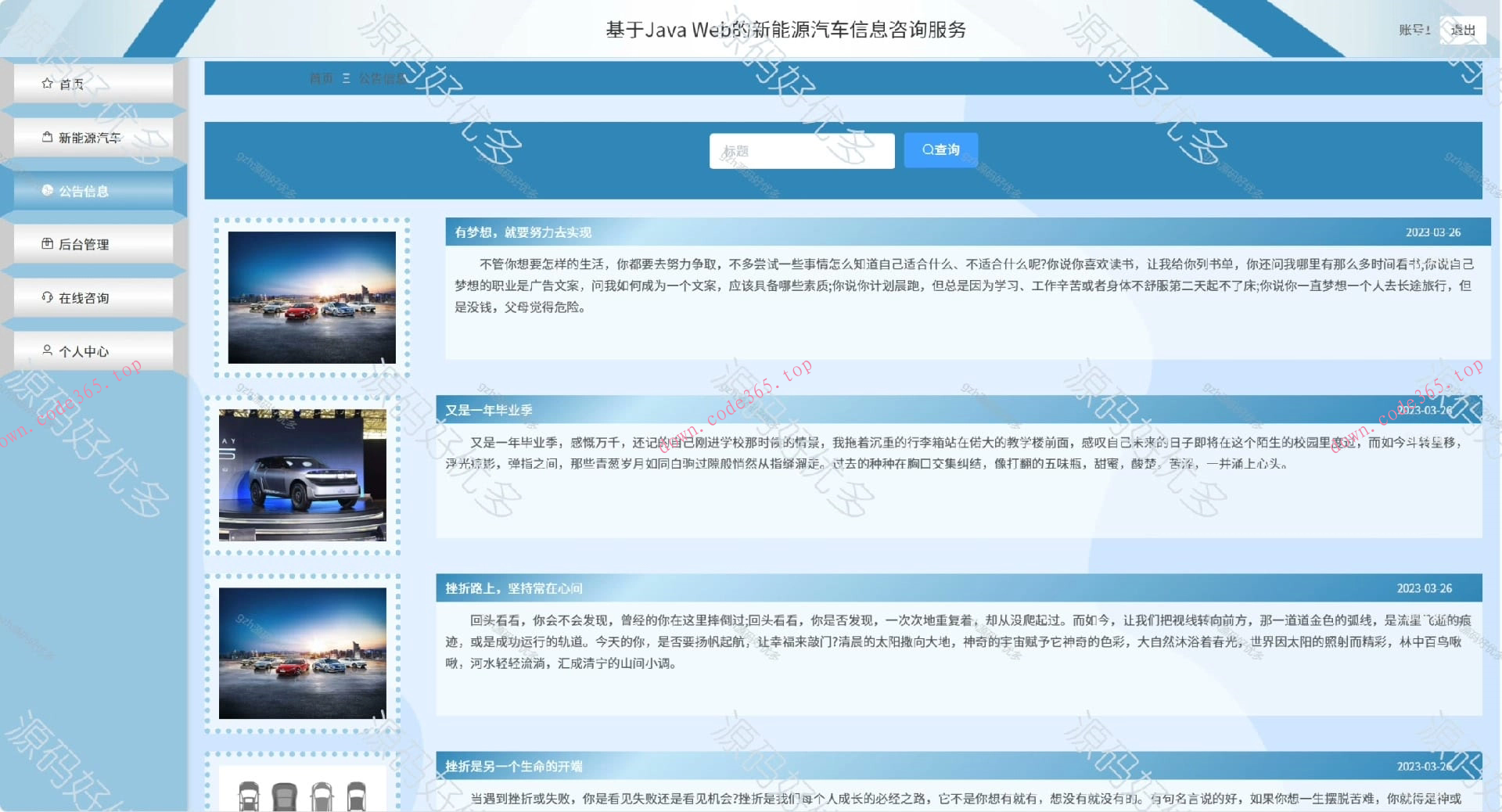Screen dimensions: 1502x812
Task: Select the shopping bag icon on 新能源汽车
Action: pyautogui.click(x=47, y=137)
